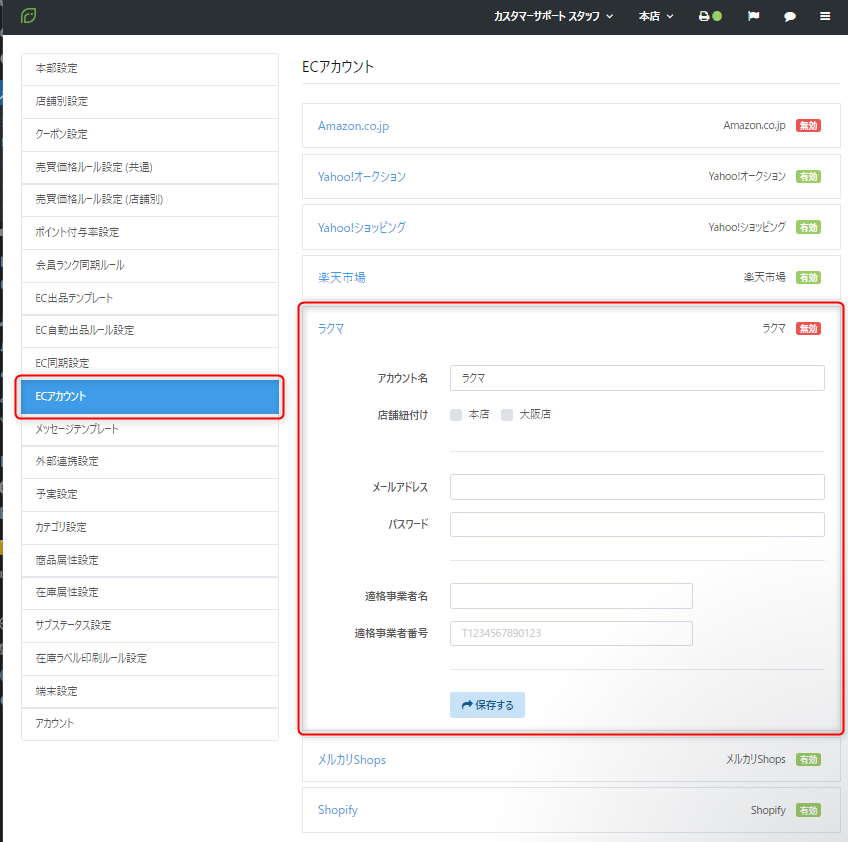The image size is (848, 842).
Task: Open 会員ランク同期ルール in the sidebar
Action: (x=150, y=266)
